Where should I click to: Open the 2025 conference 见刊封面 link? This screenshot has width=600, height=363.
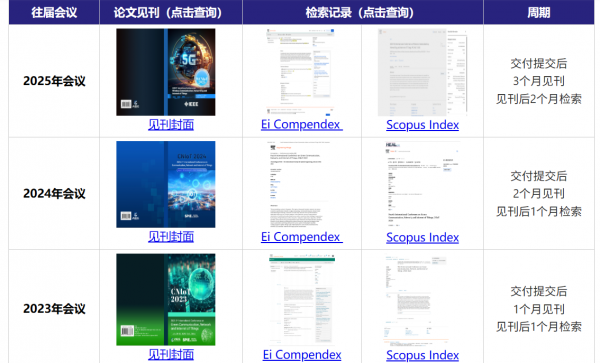[x=171, y=124]
